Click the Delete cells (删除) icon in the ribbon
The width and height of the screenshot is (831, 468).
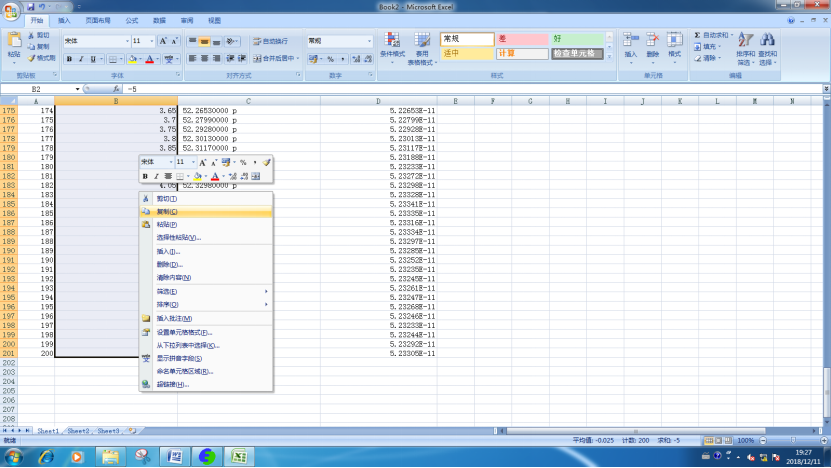652,41
